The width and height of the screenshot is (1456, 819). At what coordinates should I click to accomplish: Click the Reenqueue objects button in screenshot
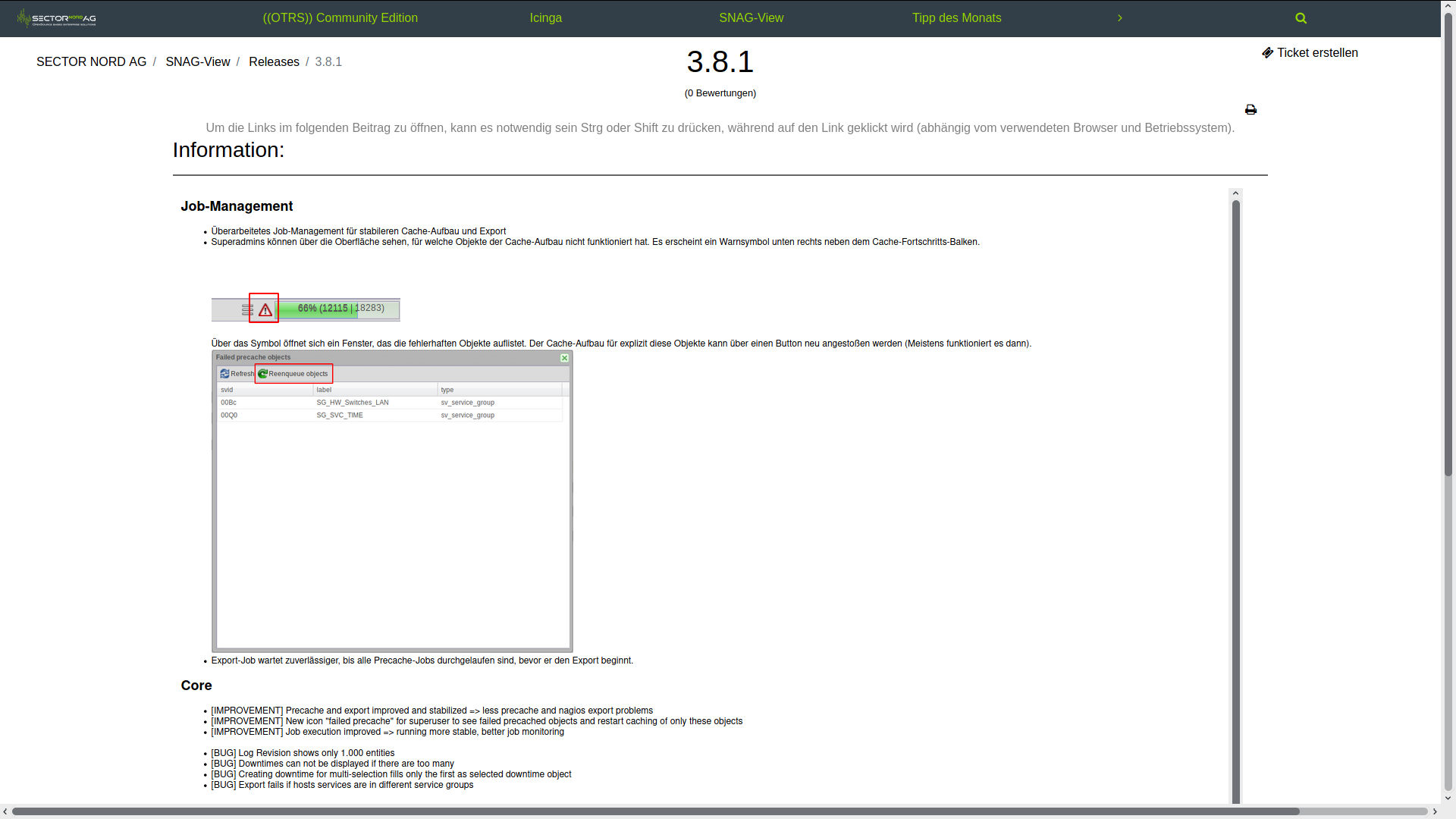coord(293,374)
